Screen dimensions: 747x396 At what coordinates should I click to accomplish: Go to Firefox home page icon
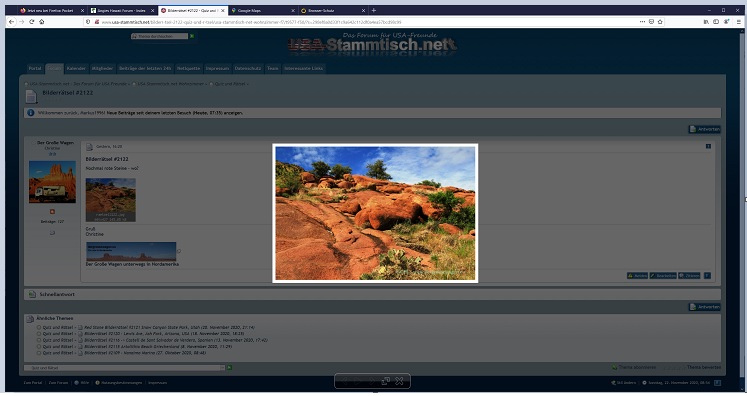point(42,22)
